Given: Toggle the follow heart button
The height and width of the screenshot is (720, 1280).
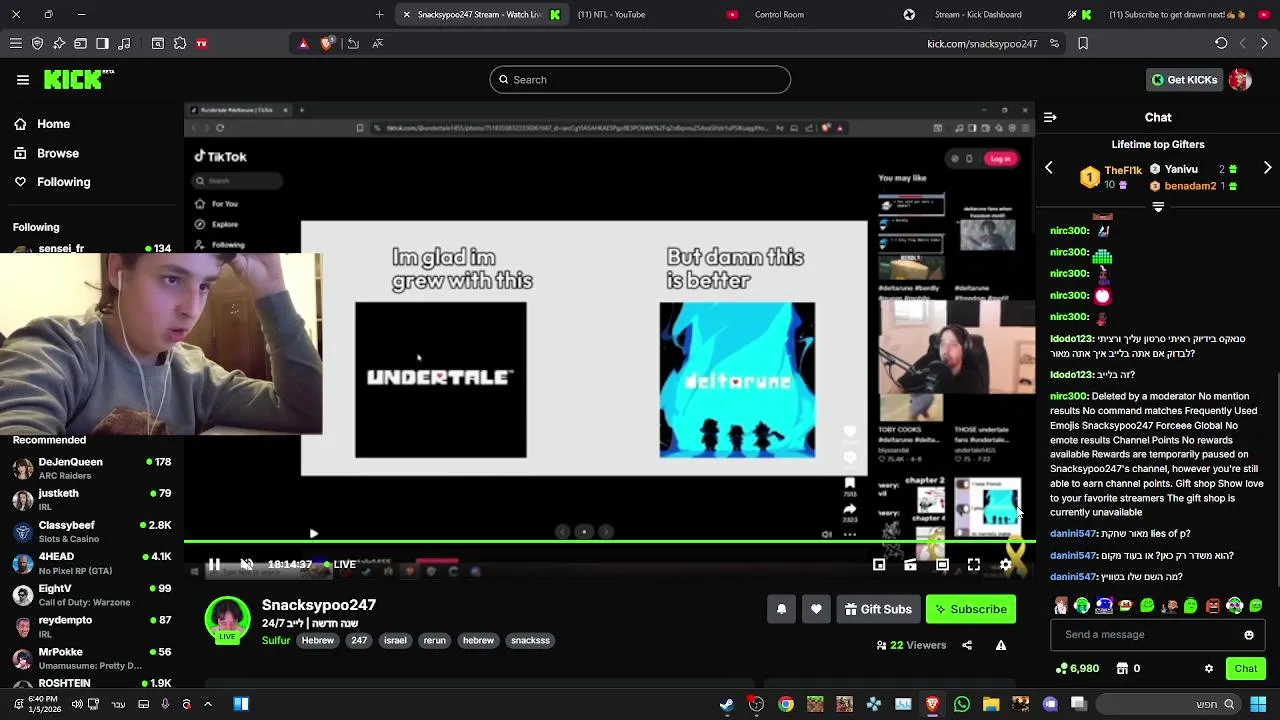Looking at the screenshot, I should click(x=816, y=609).
